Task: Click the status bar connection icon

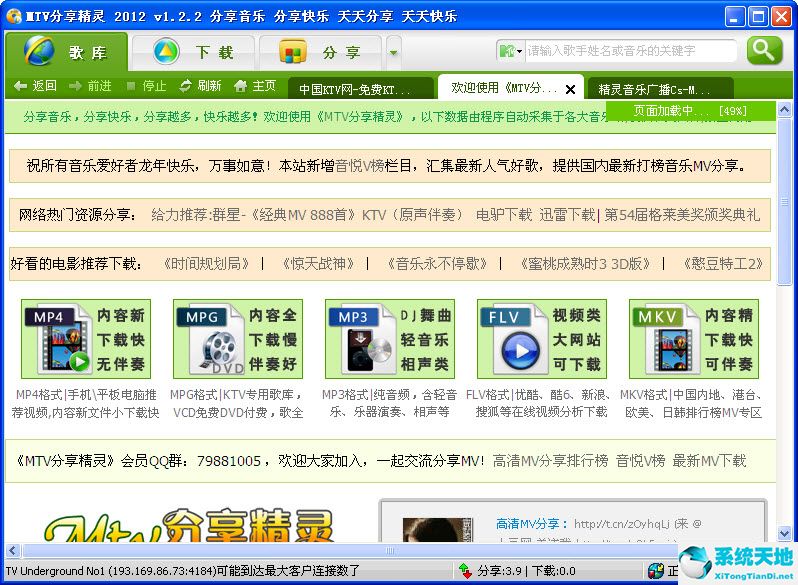Action: coord(656,571)
